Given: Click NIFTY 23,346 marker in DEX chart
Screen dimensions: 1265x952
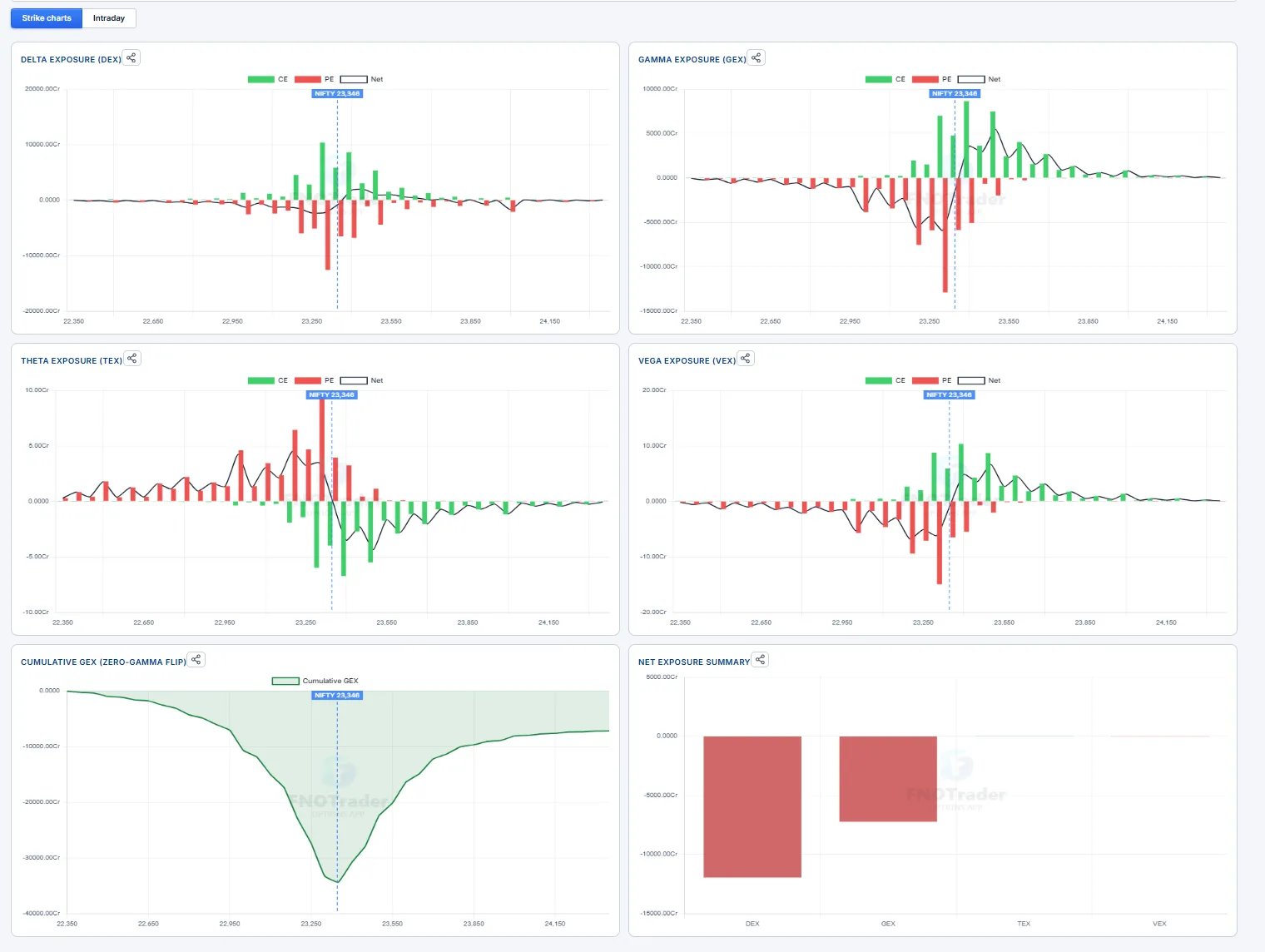Looking at the screenshot, I should pos(337,93).
